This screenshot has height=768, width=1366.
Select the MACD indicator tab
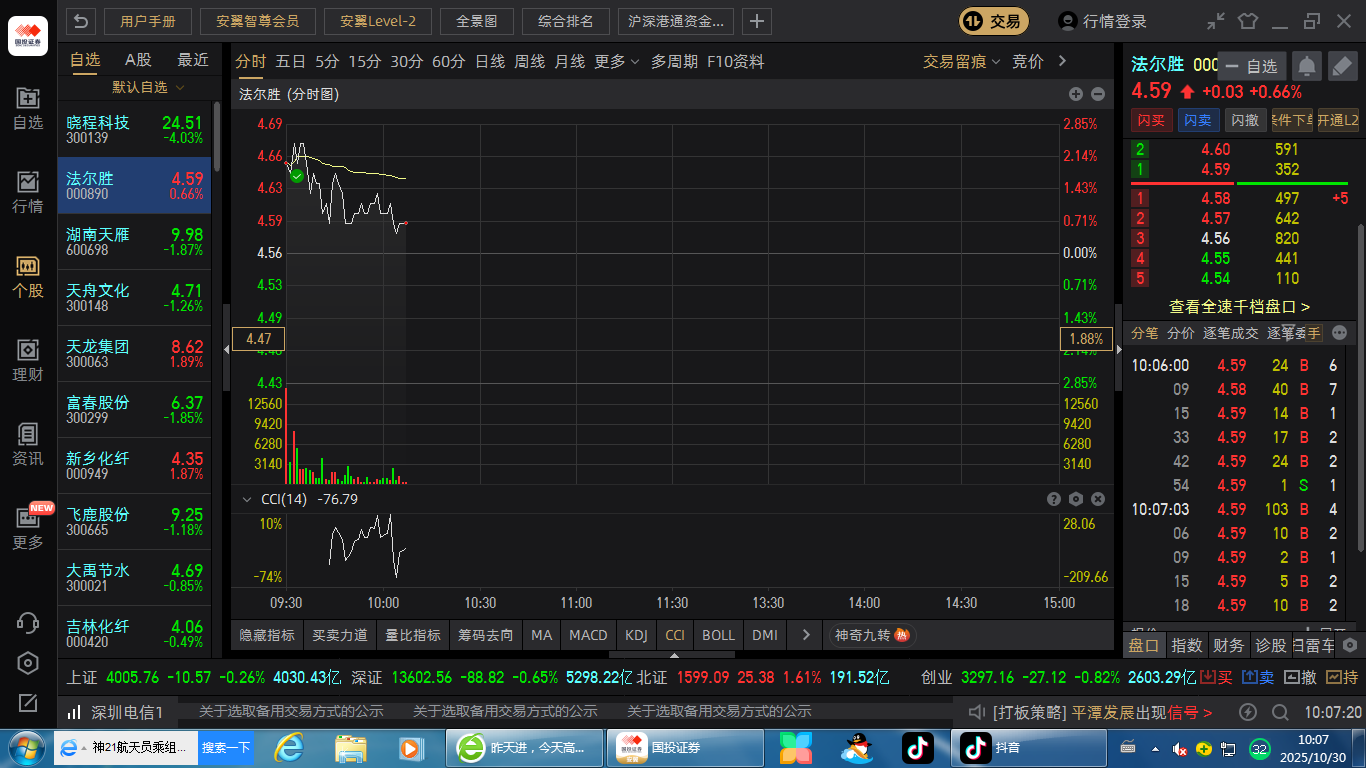588,635
